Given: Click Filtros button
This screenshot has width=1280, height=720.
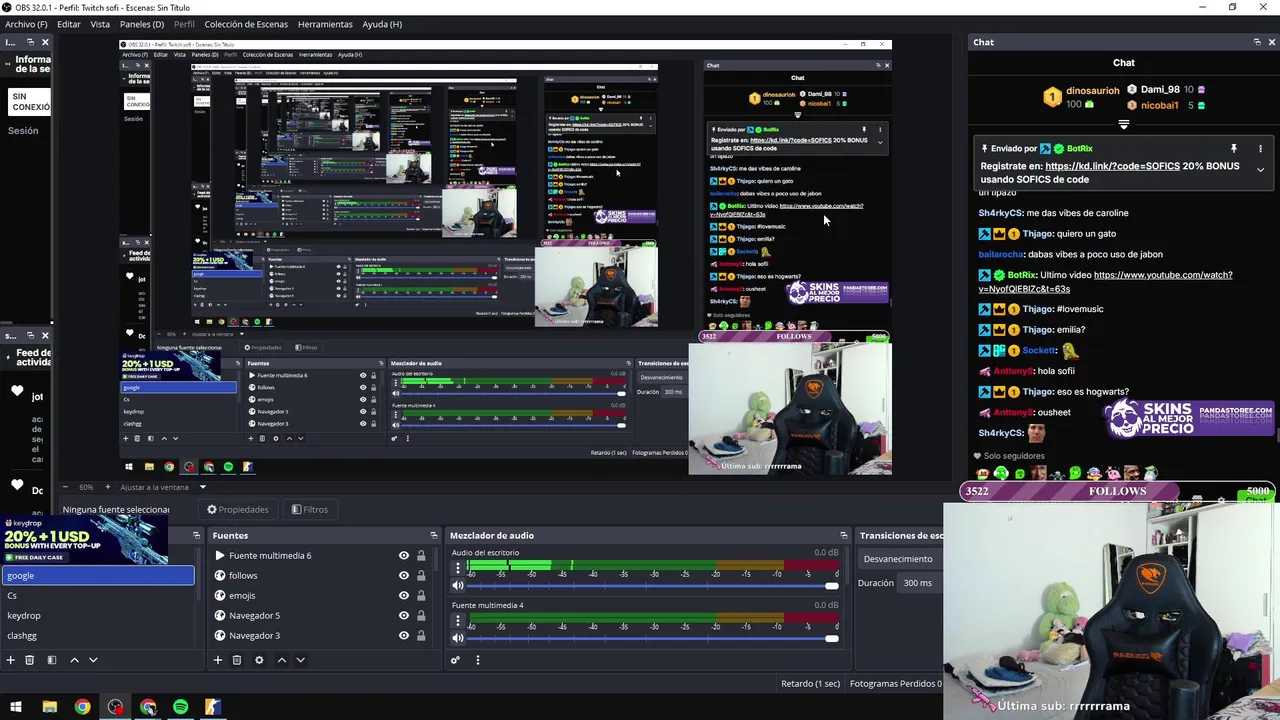Looking at the screenshot, I should [310, 510].
